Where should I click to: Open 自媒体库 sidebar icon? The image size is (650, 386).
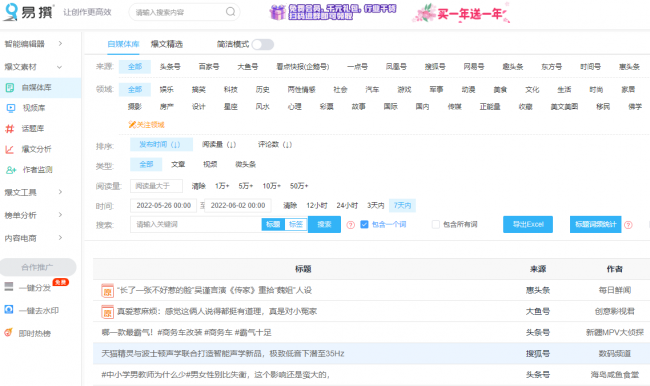pos(10,87)
